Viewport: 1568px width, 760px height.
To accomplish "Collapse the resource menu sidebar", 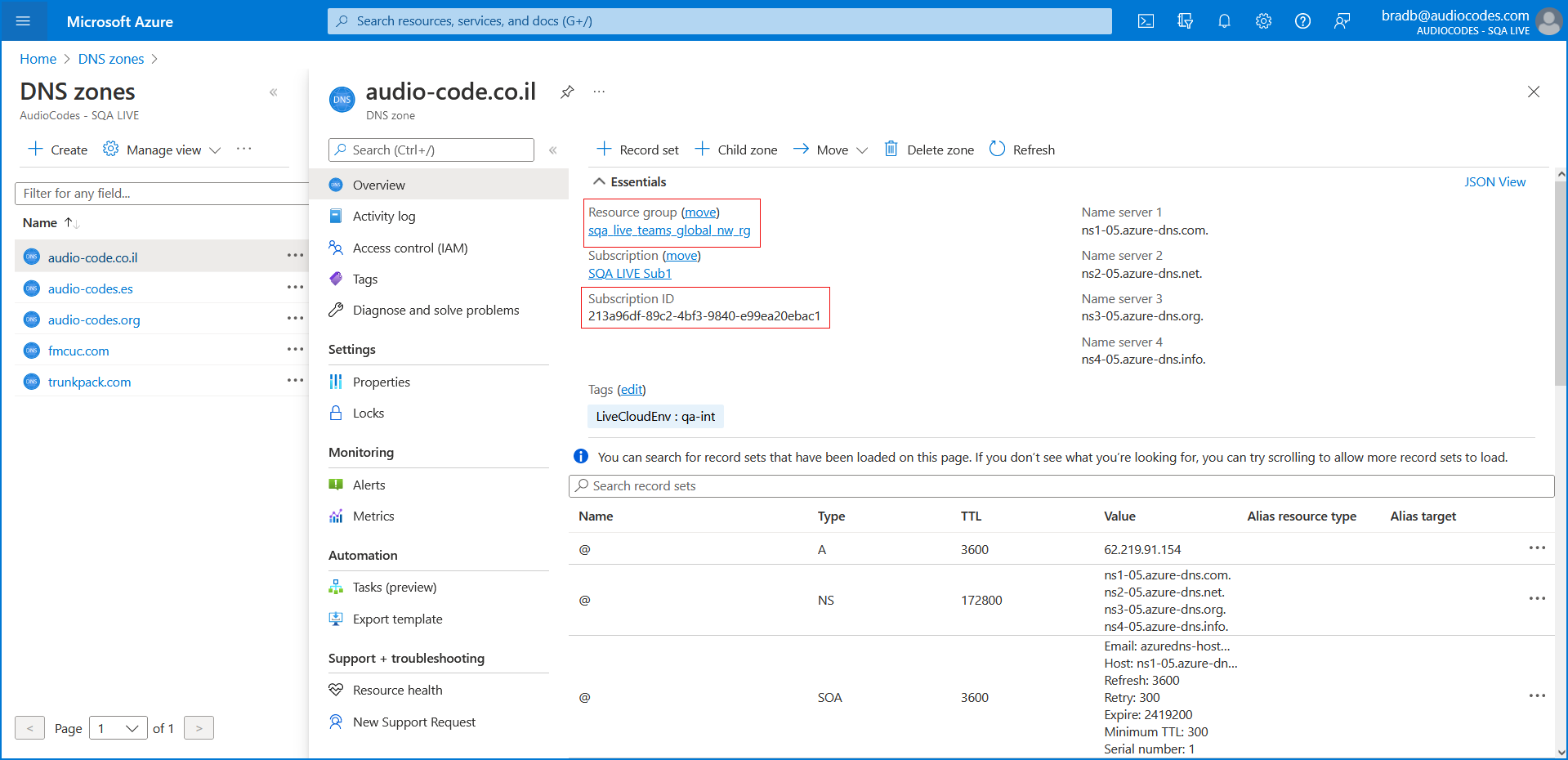I will 553,150.
